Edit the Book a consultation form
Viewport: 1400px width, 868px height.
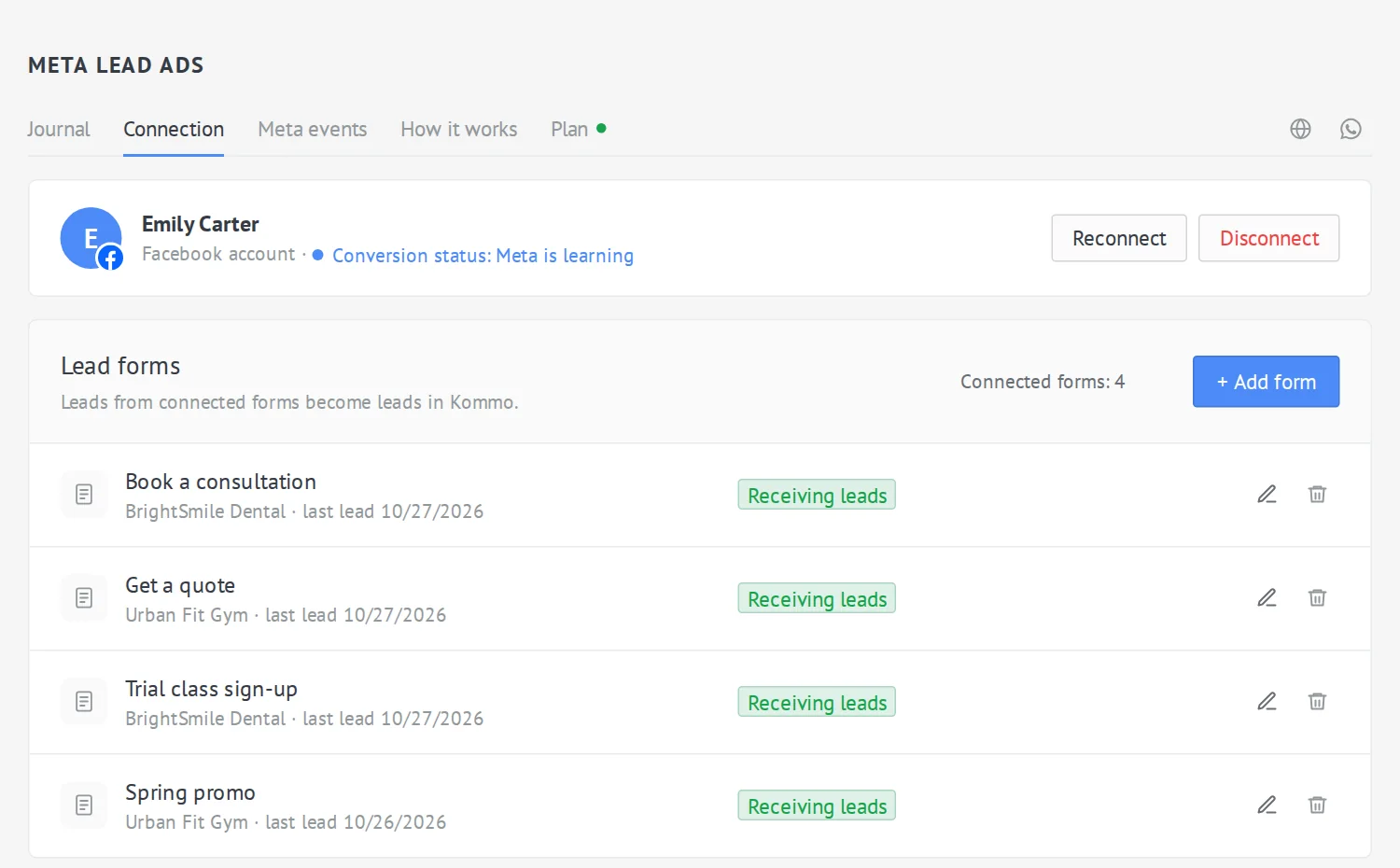(x=1267, y=495)
